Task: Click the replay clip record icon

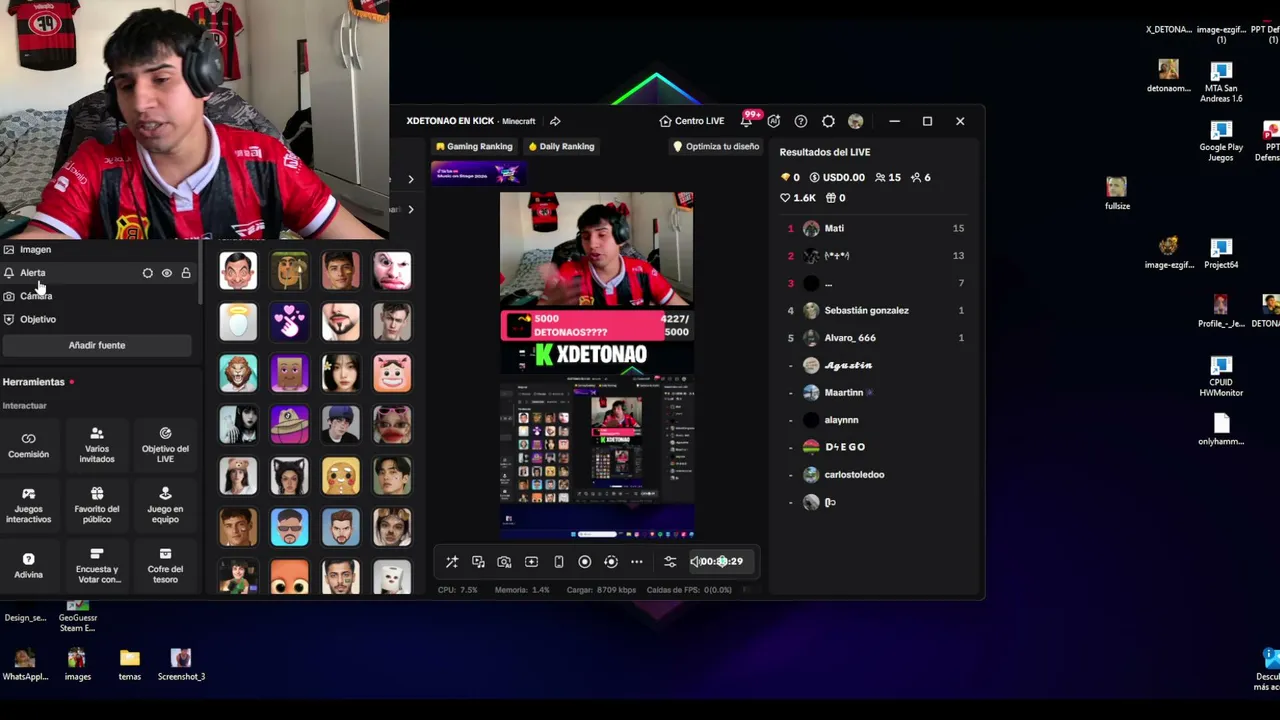Action: (x=611, y=562)
